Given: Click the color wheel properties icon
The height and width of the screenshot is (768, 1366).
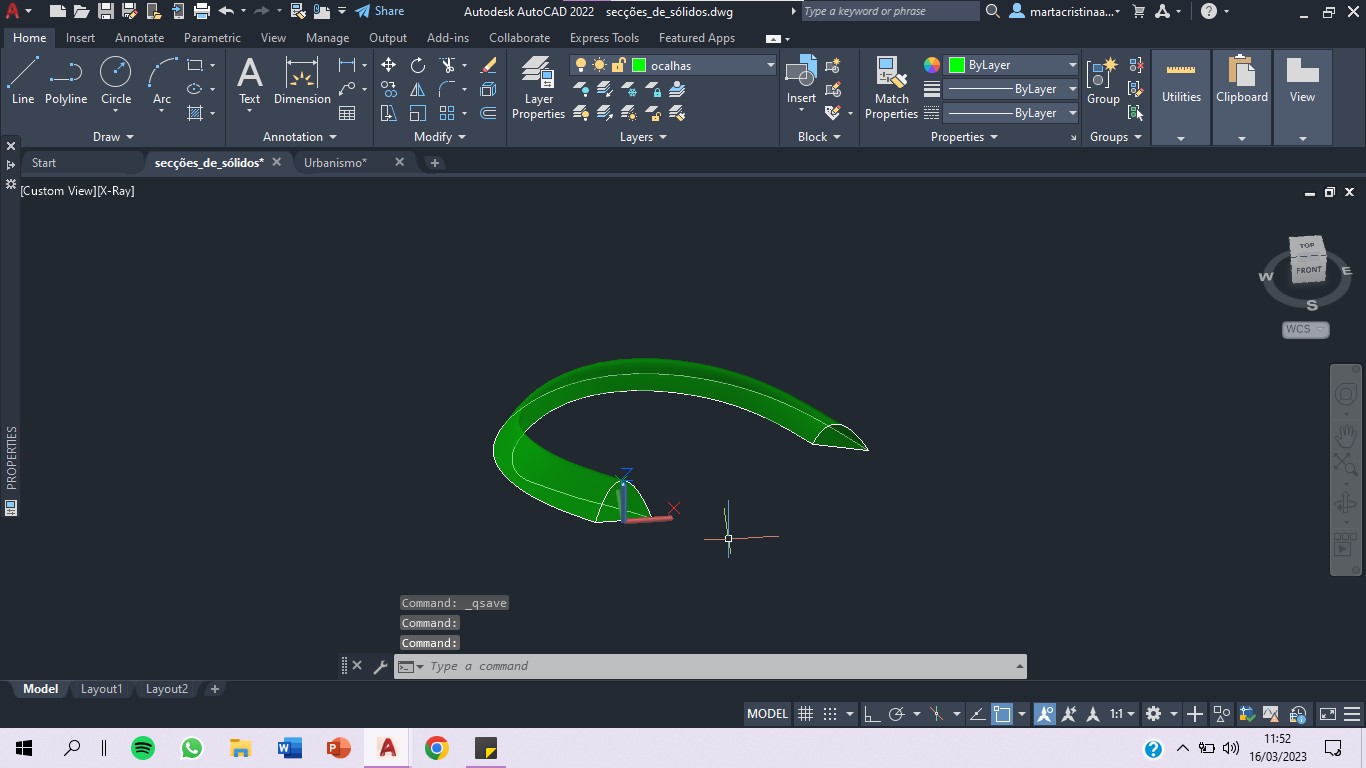Looking at the screenshot, I should (x=932, y=65).
